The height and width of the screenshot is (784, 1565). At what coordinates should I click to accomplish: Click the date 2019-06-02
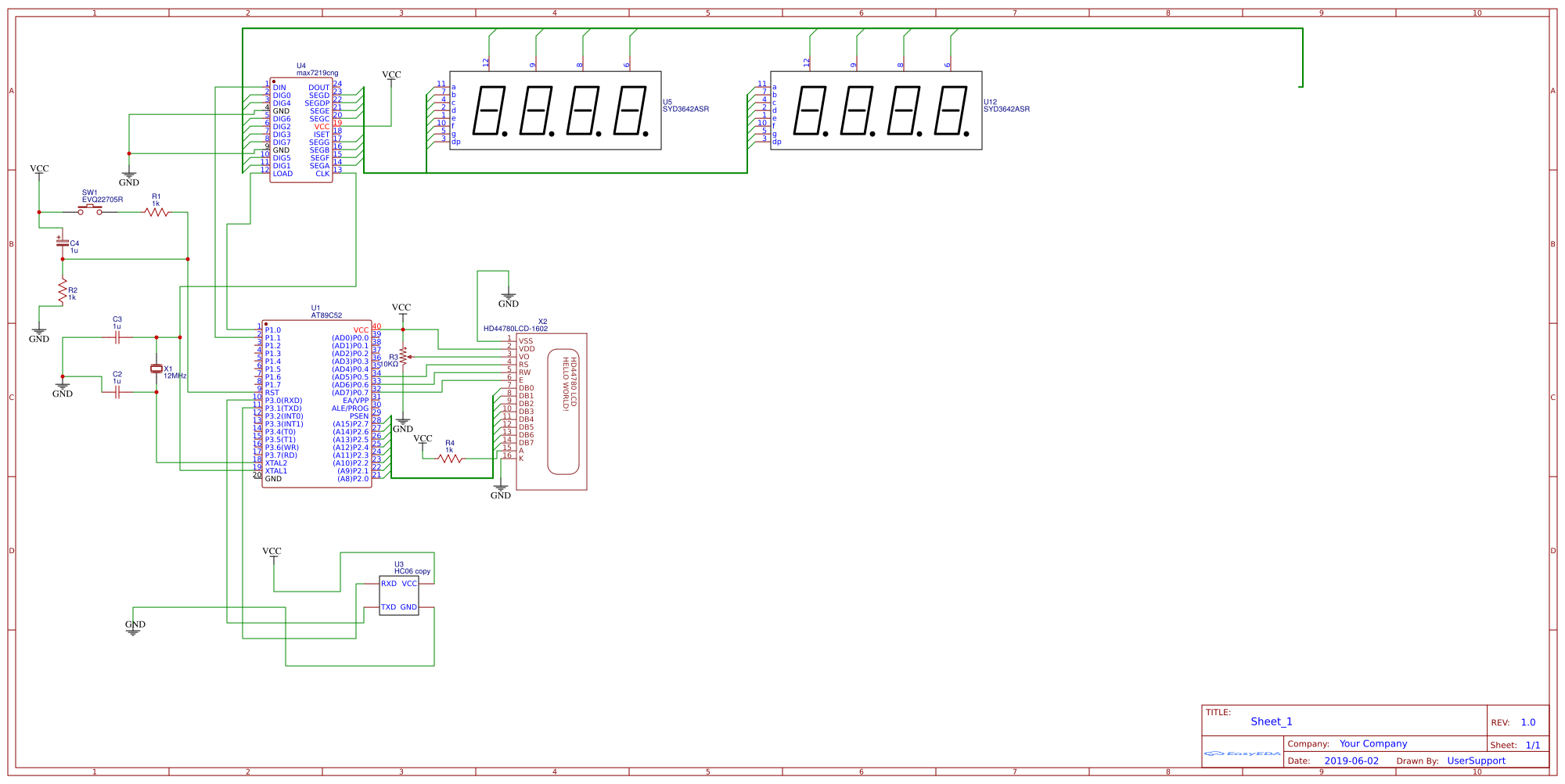[1351, 761]
